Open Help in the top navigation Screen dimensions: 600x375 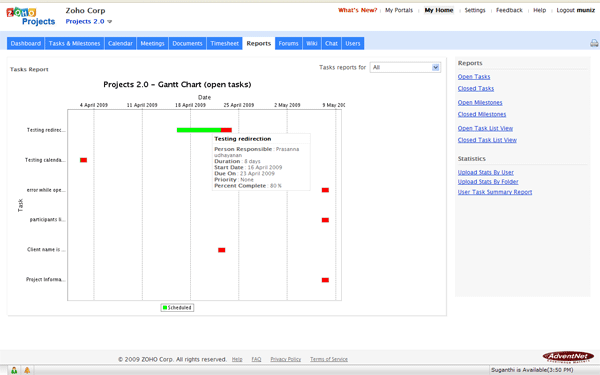540,10
